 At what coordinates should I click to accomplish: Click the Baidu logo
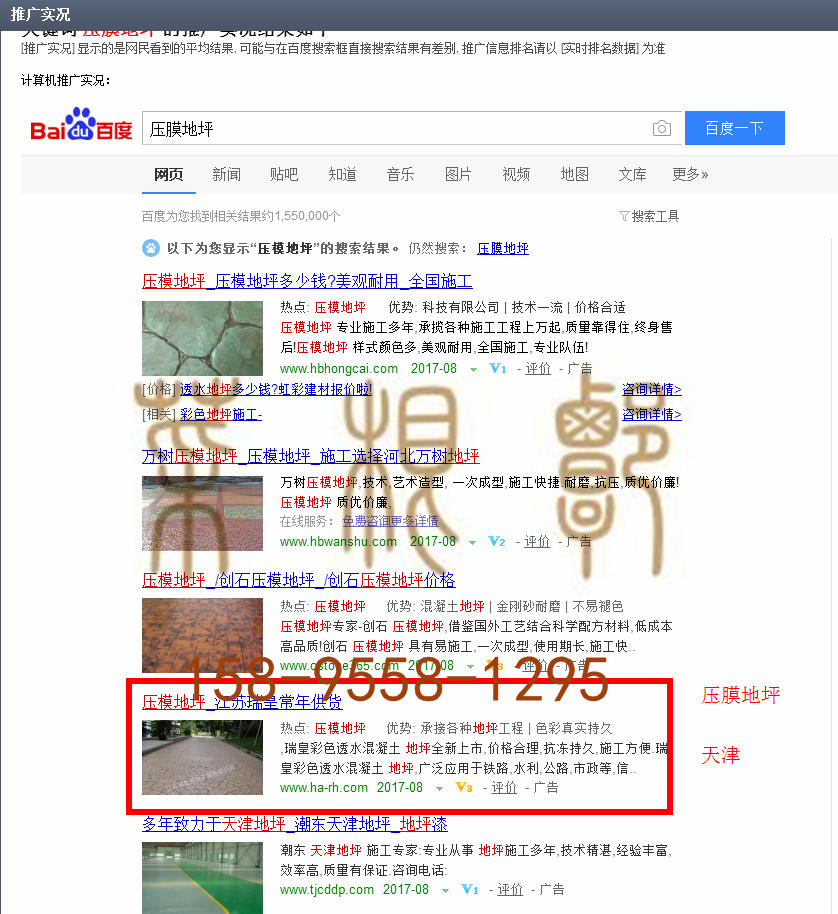(81, 125)
